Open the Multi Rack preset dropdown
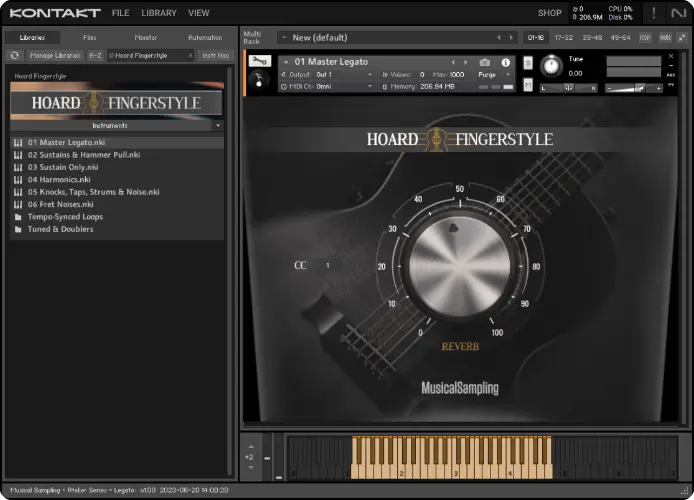 pyautogui.click(x=284, y=37)
